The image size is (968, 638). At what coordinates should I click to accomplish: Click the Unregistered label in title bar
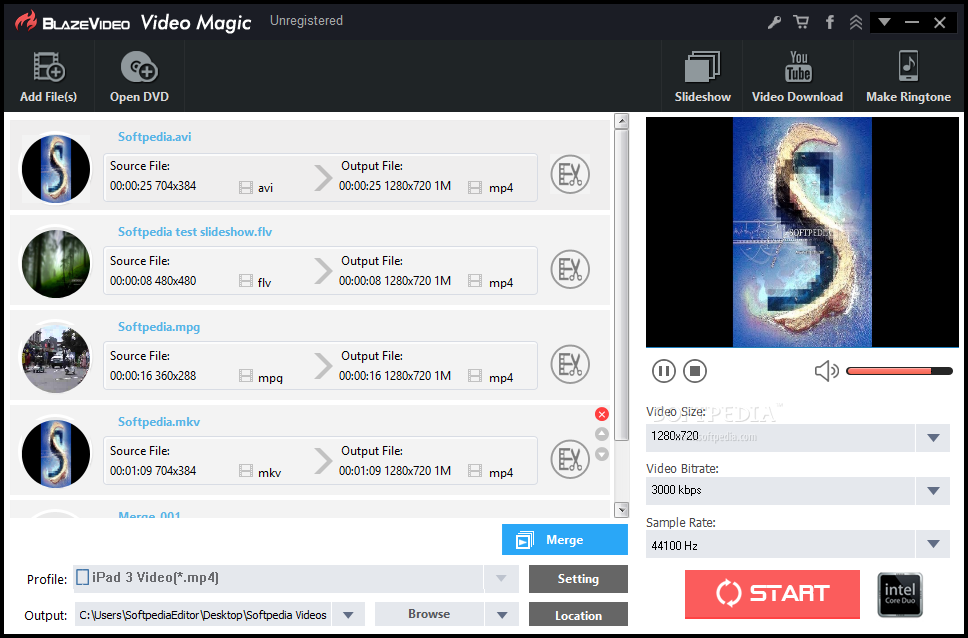pos(306,21)
